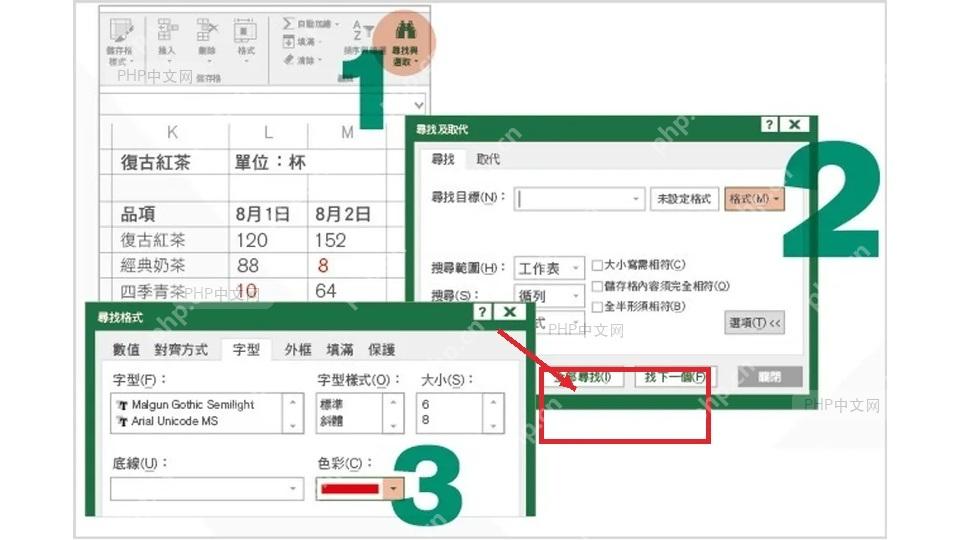Image resolution: width=960 pixels, height=540 pixels.
Task: Click the 找下一個 button
Action: (x=674, y=377)
